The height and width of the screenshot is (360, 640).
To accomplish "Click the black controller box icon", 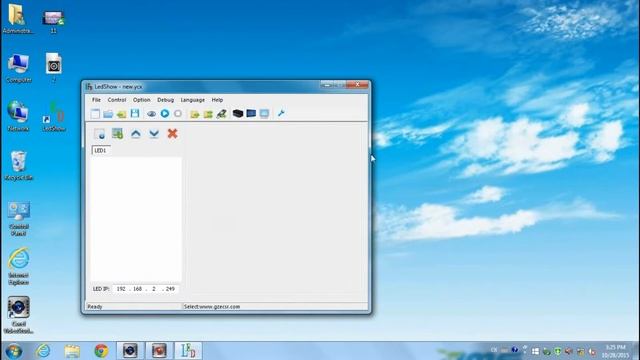I will click(x=238, y=113).
